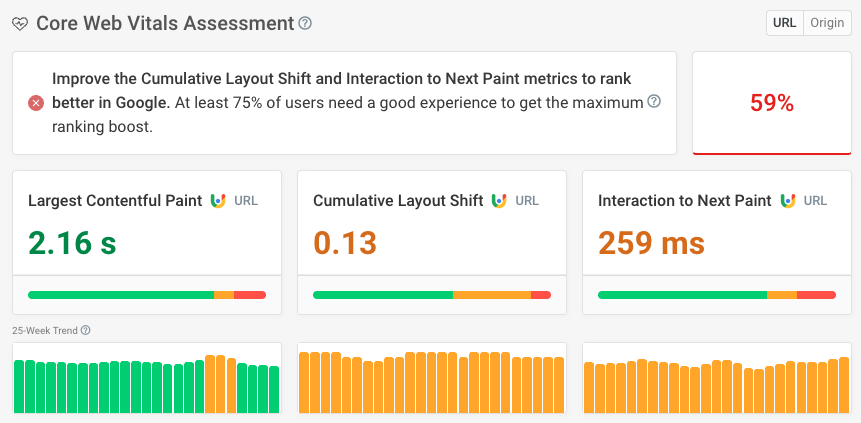Click the Largest Contentful Paint heading
This screenshot has height=423, width=861.
(115, 201)
